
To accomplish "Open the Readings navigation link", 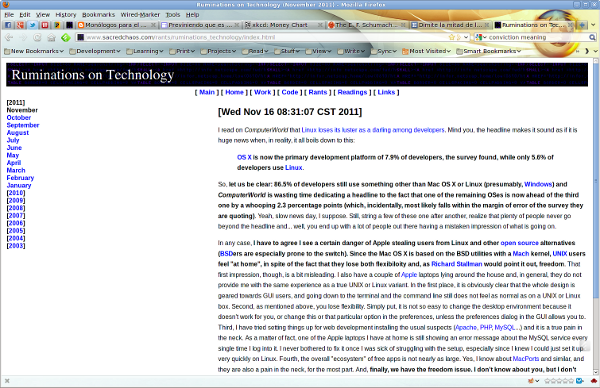I will click(352, 92).
